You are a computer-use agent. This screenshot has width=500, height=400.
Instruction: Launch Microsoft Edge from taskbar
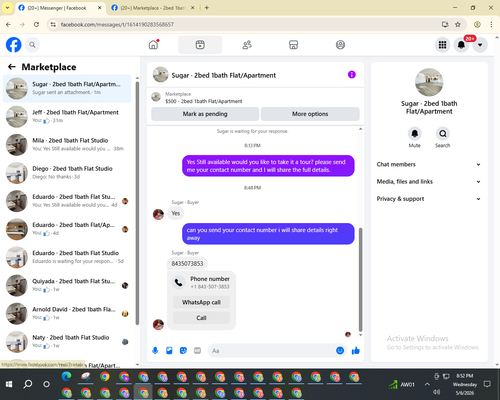[x=66, y=376]
